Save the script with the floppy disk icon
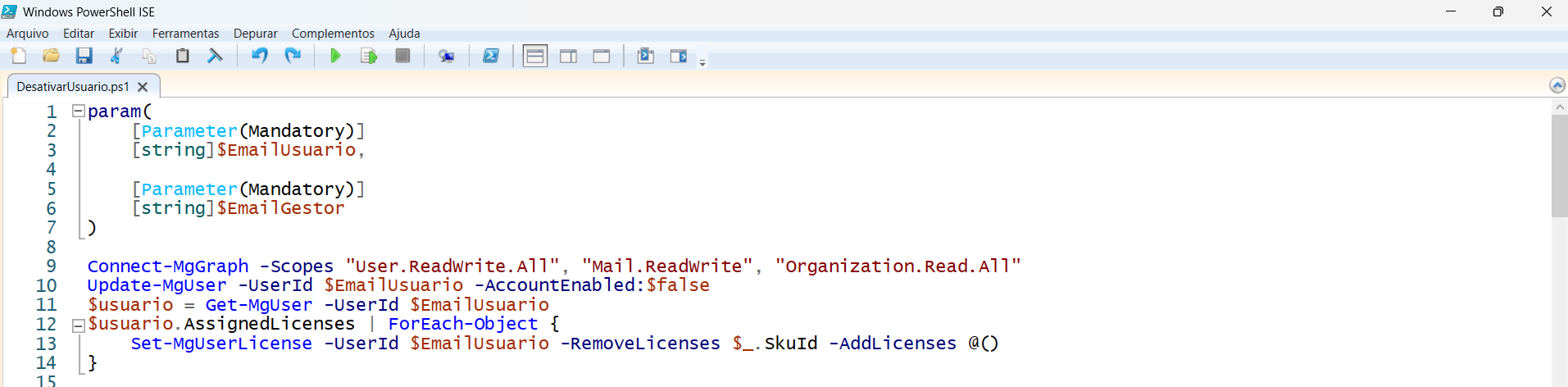Viewport: 1568px width, 387px height. coord(84,56)
